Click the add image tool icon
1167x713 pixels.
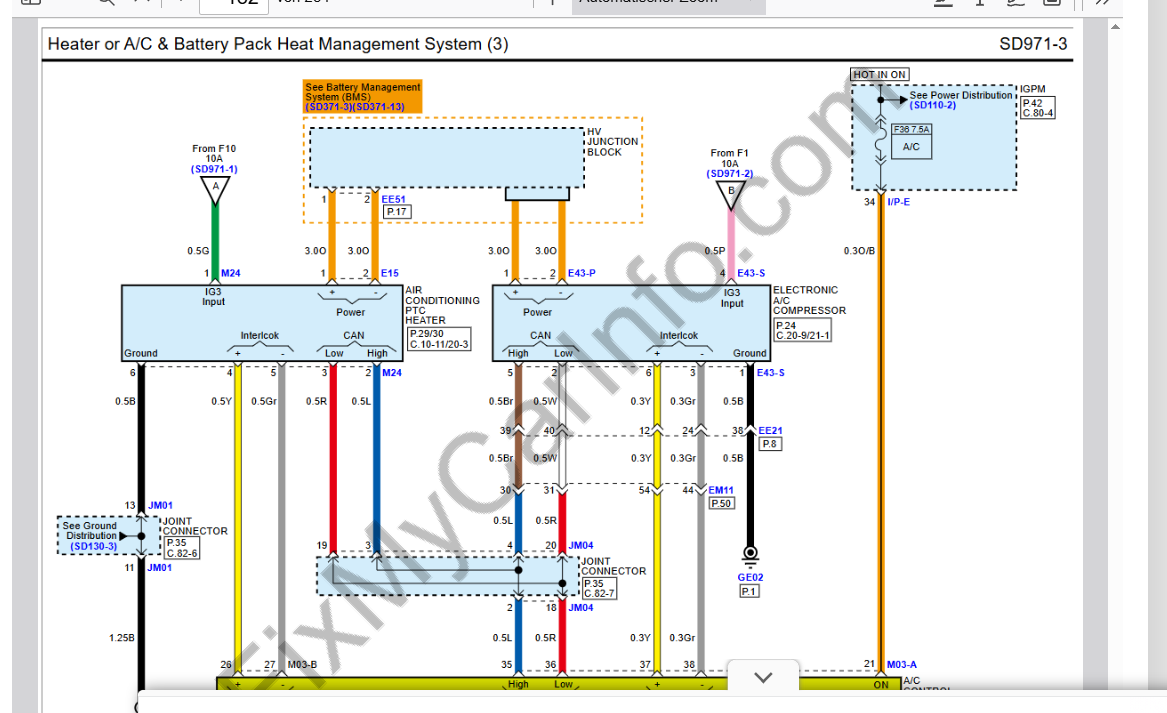(1051, 3)
